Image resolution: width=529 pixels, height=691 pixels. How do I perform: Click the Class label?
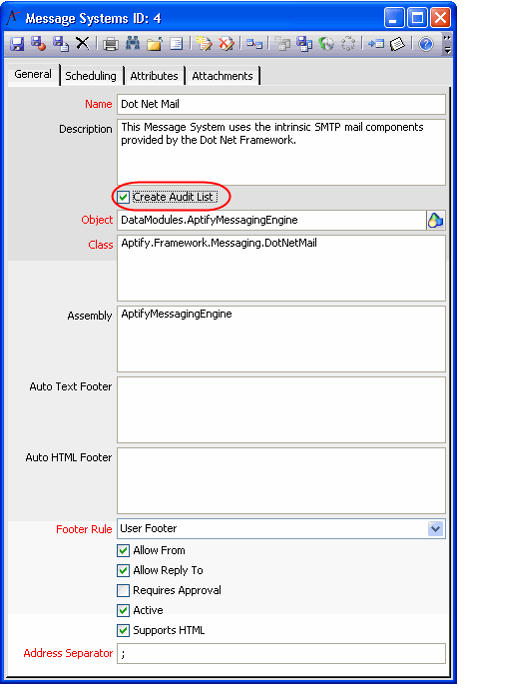pyautogui.click(x=101, y=245)
